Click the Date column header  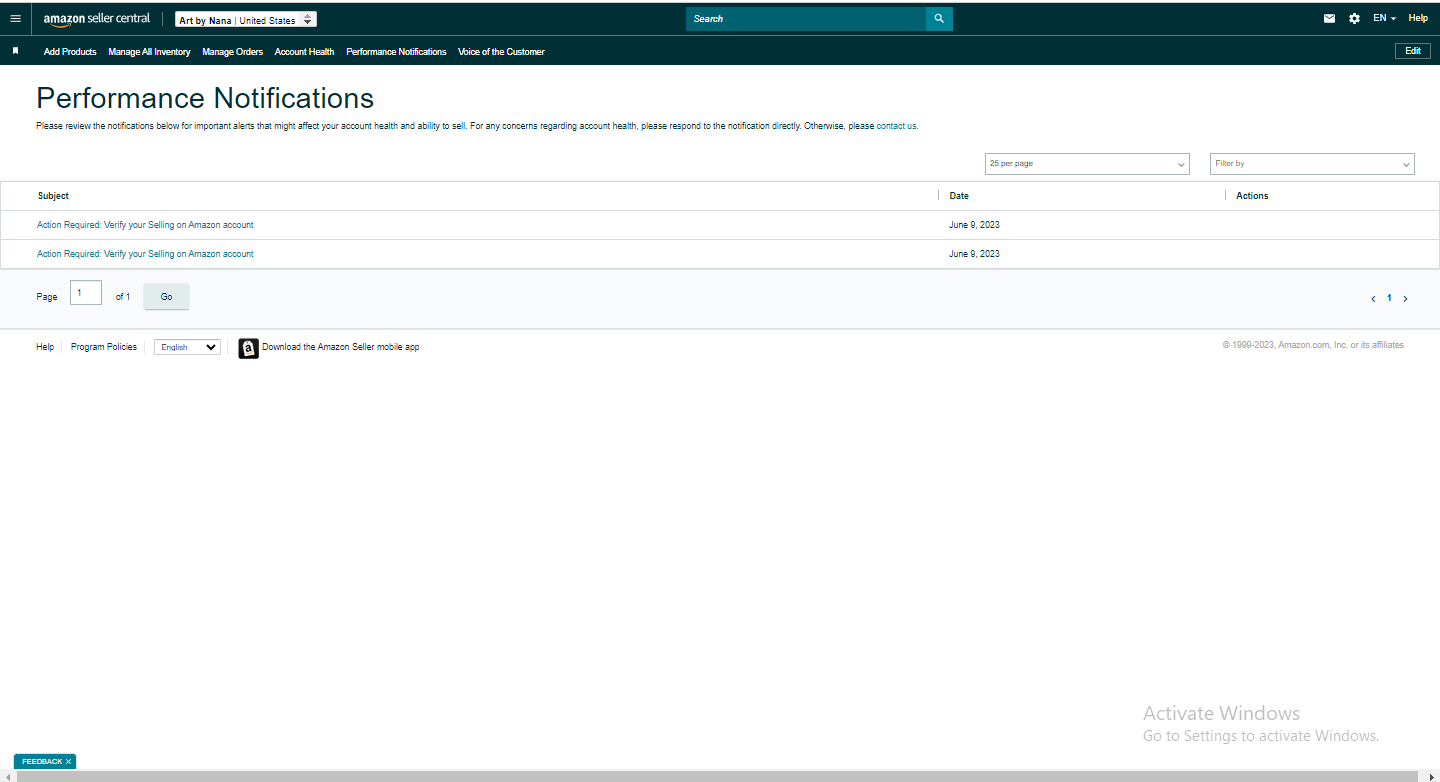[x=959, y=196]
